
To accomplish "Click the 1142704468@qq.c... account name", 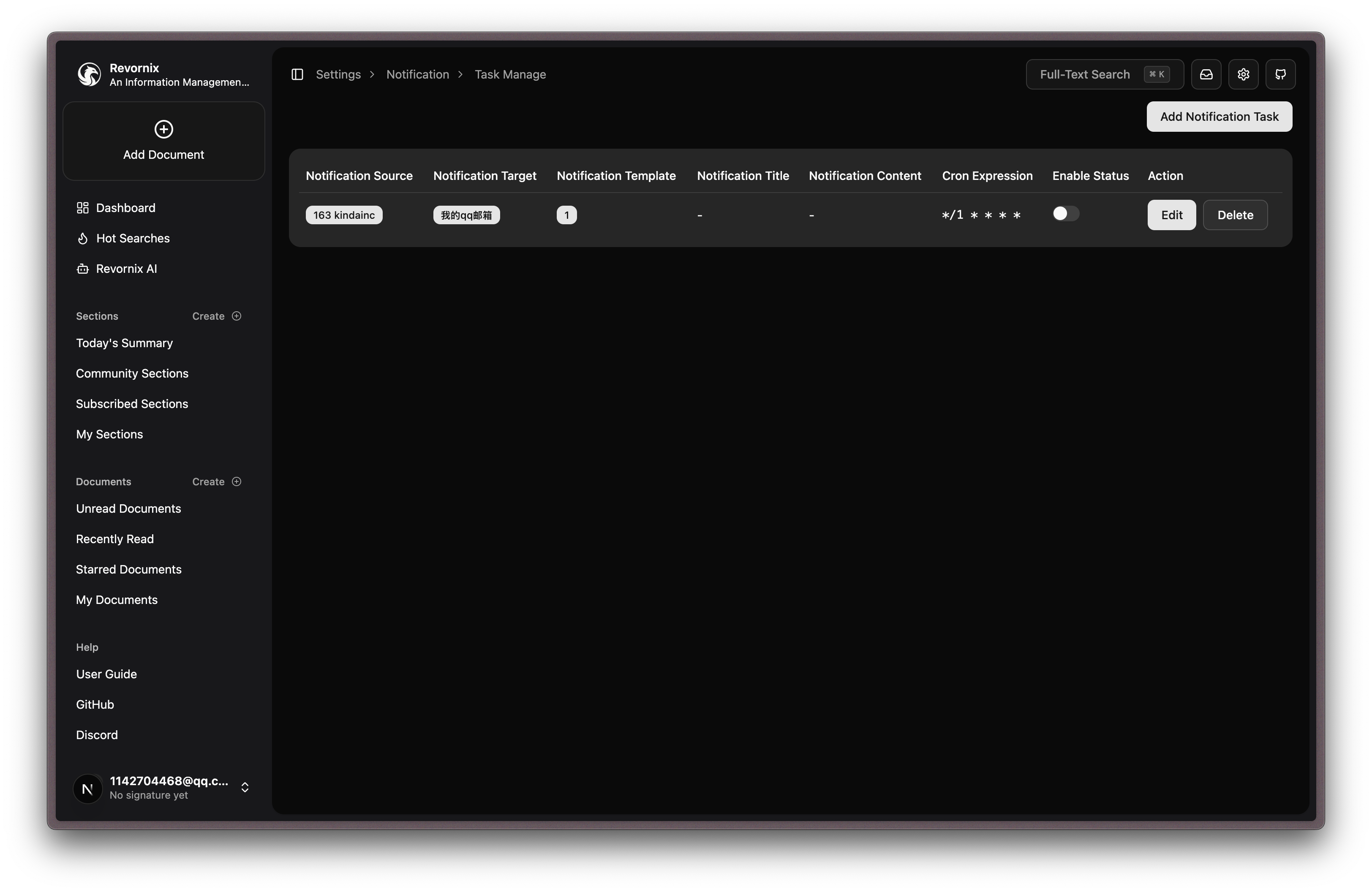I will click(x=169, y=781).
